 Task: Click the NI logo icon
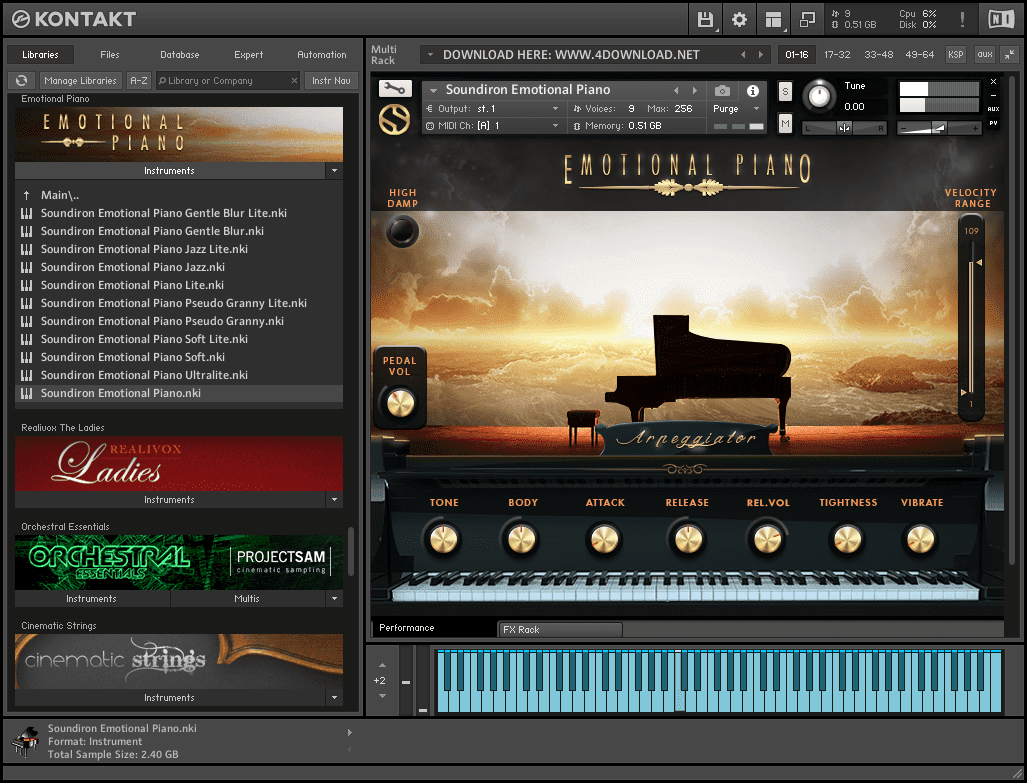(x=1001, y=20)
